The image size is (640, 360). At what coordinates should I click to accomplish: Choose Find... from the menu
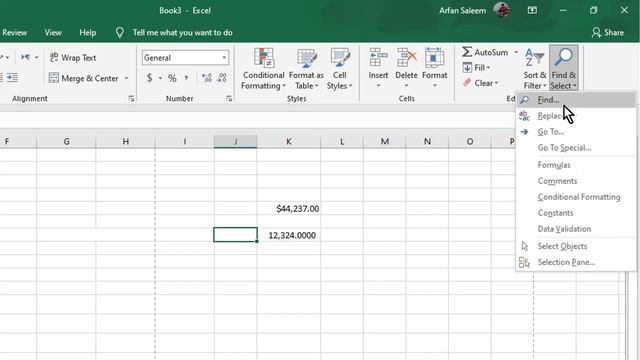(x=576, y=100)
